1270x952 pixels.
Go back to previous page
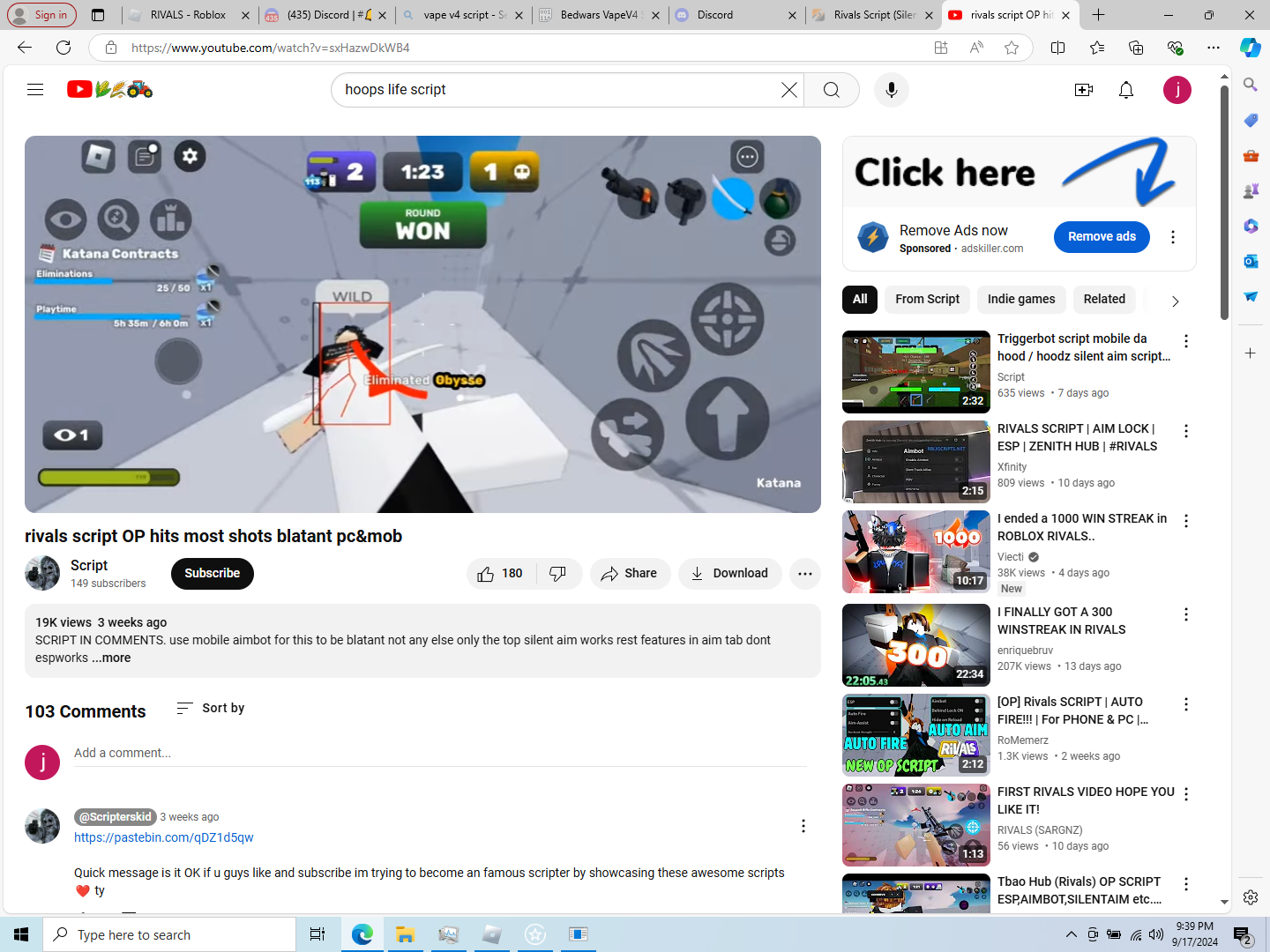25,48
